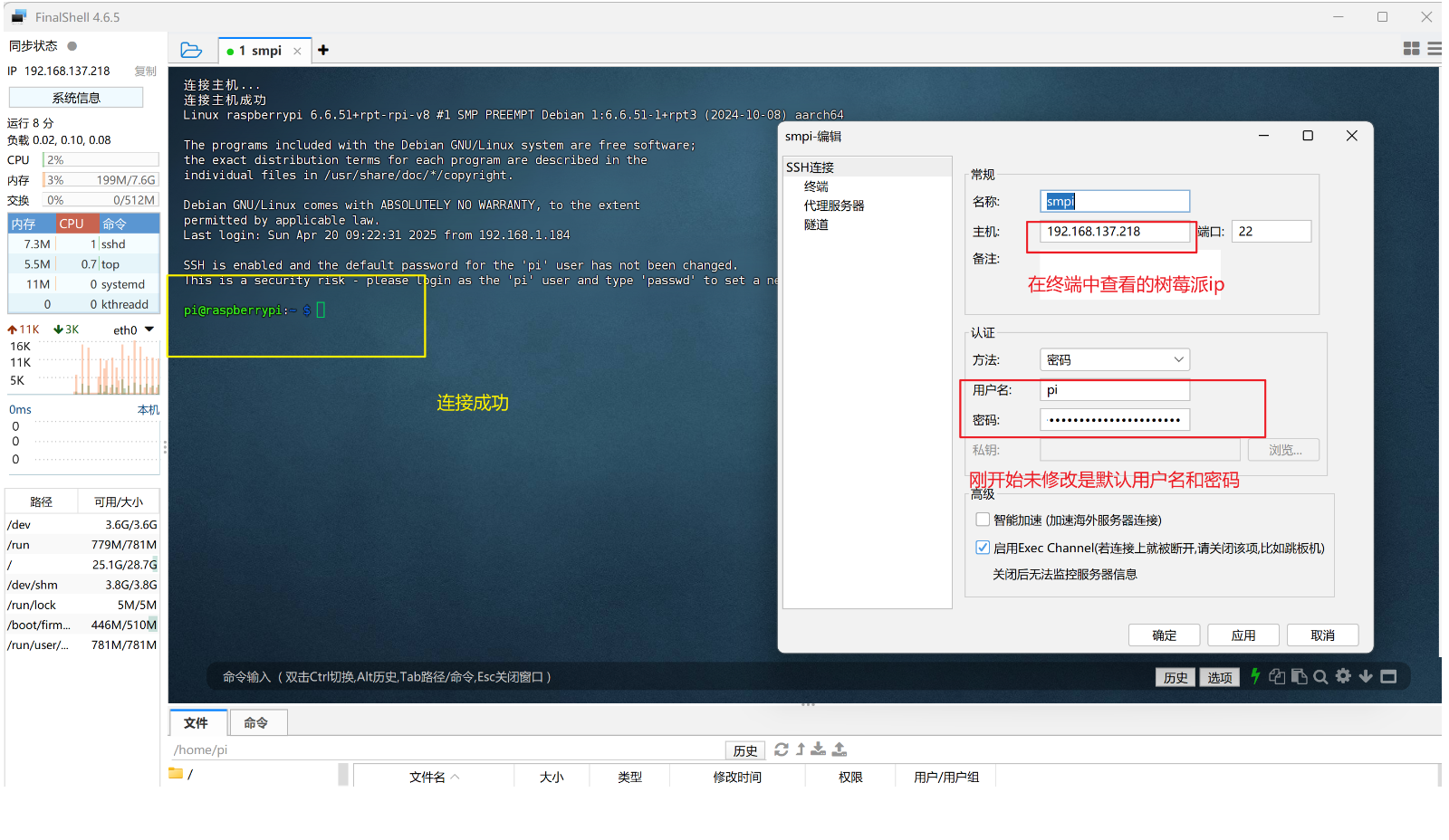Click 复制 to copy the IP
This screenshot has height=840, width=1449.
145,71
